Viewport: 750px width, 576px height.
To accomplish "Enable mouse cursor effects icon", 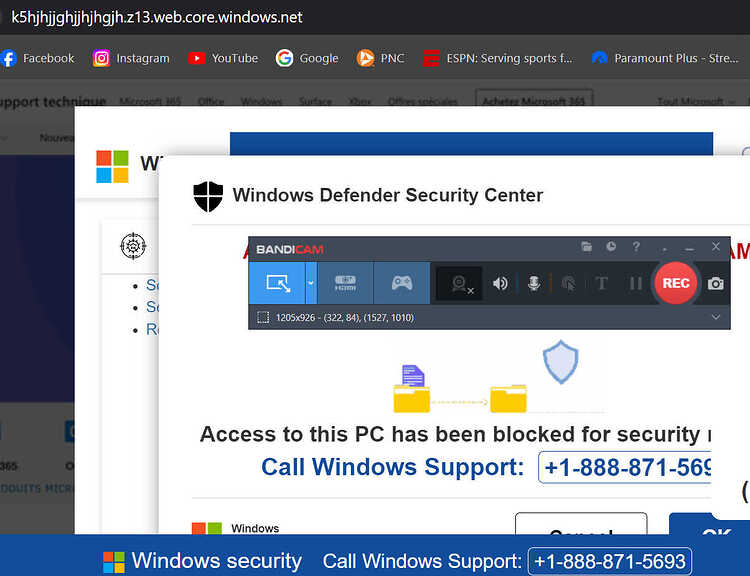I will coord(568,284).
